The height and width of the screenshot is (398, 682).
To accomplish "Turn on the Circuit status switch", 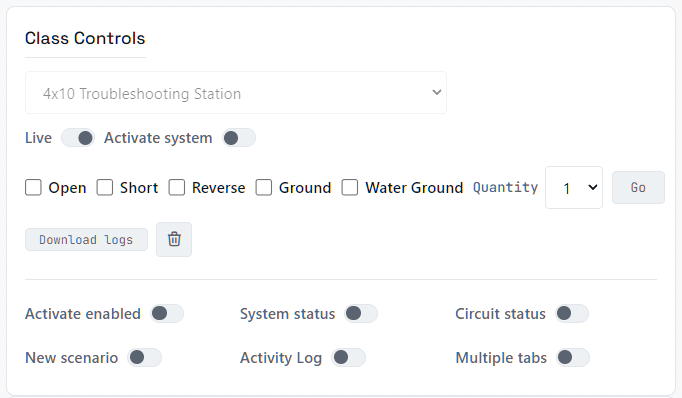I will (572, 314).
